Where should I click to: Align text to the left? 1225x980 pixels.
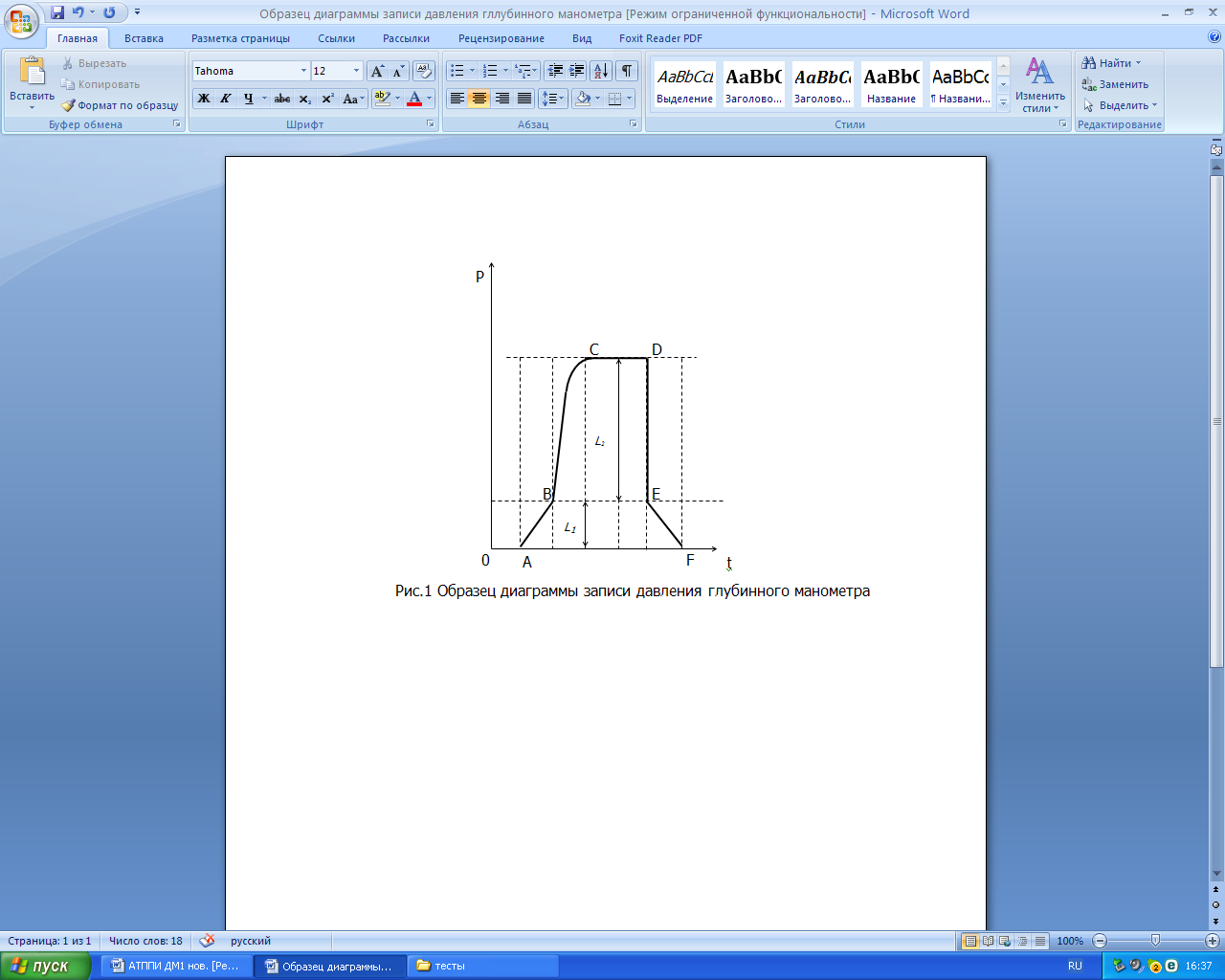(457, 98)
